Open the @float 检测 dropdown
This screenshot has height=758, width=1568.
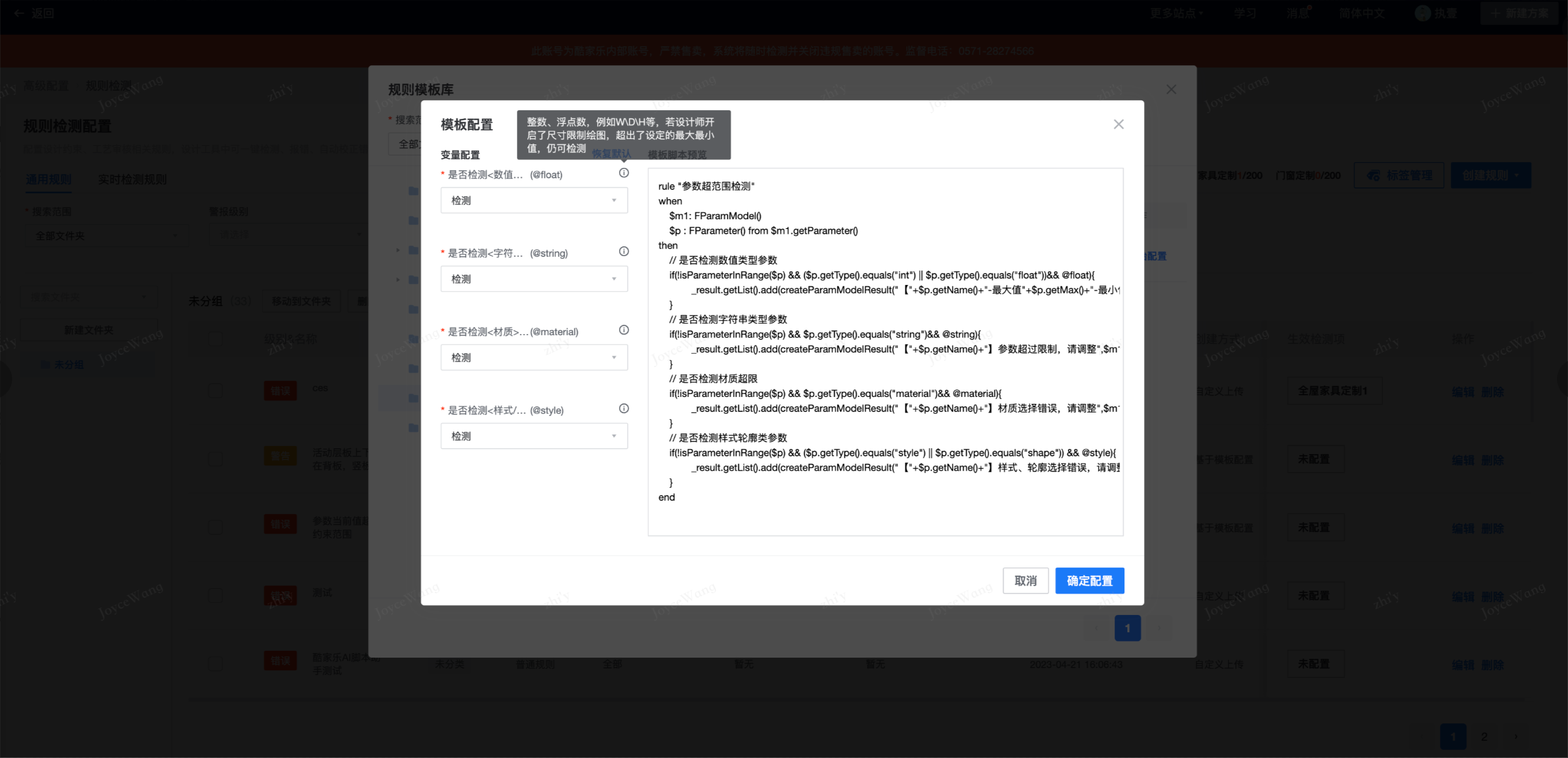(534, 200)
